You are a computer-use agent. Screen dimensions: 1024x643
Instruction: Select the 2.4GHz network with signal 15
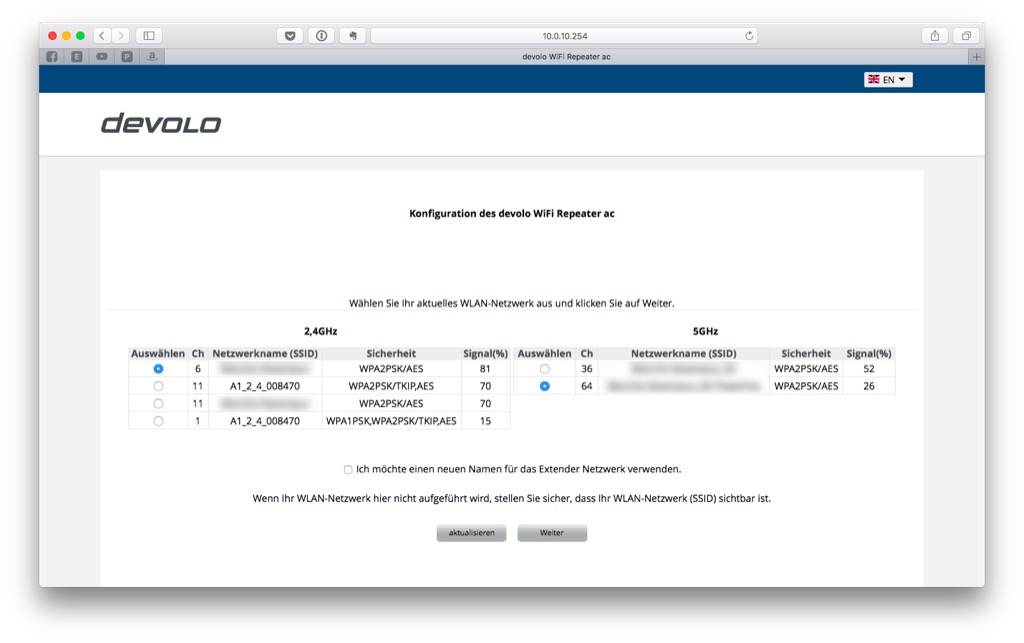point(158,421)
